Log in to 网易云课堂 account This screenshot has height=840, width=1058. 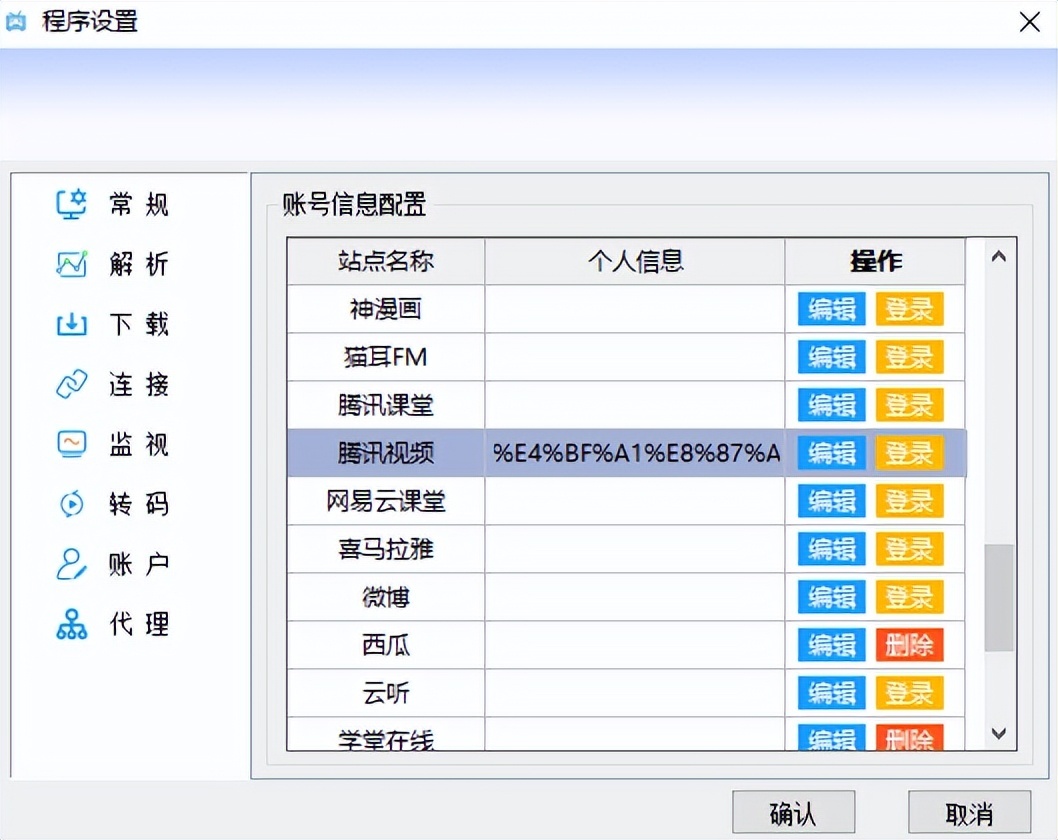click(909, 501)
